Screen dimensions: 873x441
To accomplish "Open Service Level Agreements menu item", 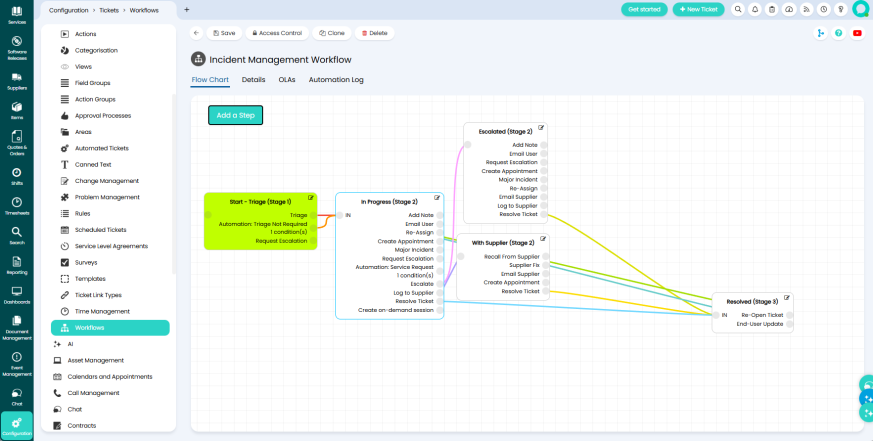I will (x=111, y=246).
